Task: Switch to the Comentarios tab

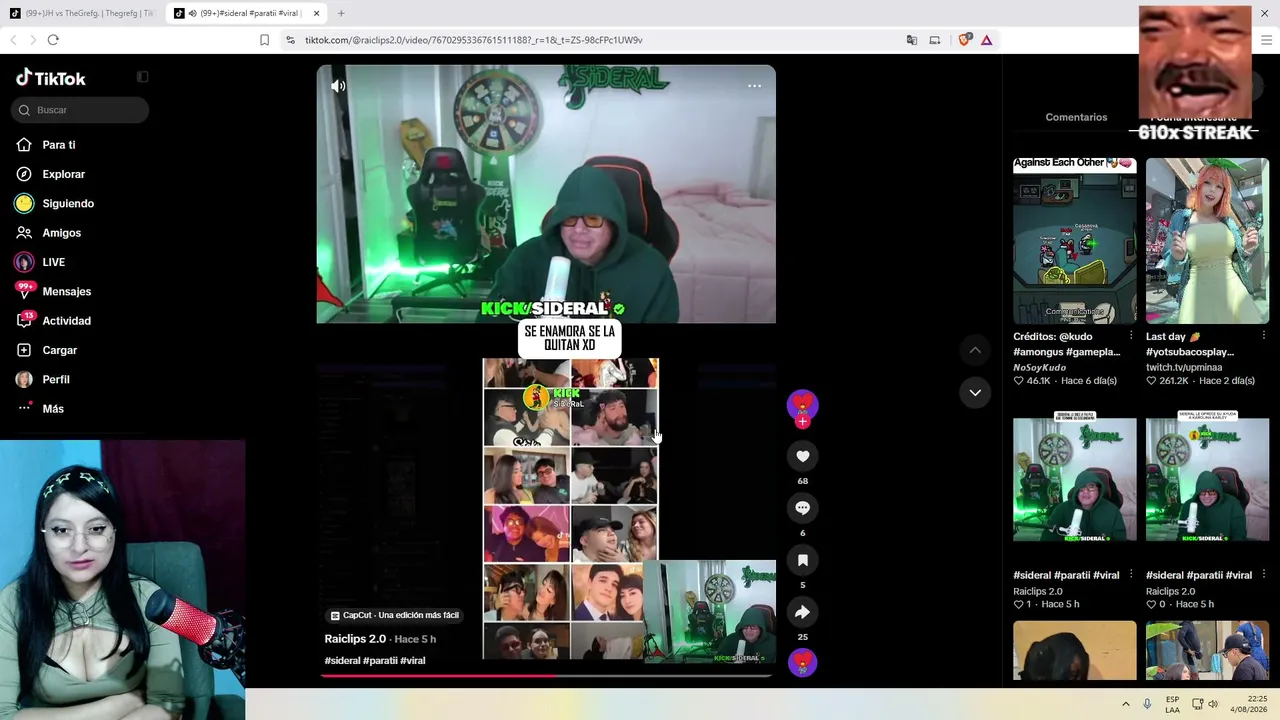Action: click(1076, 117)
